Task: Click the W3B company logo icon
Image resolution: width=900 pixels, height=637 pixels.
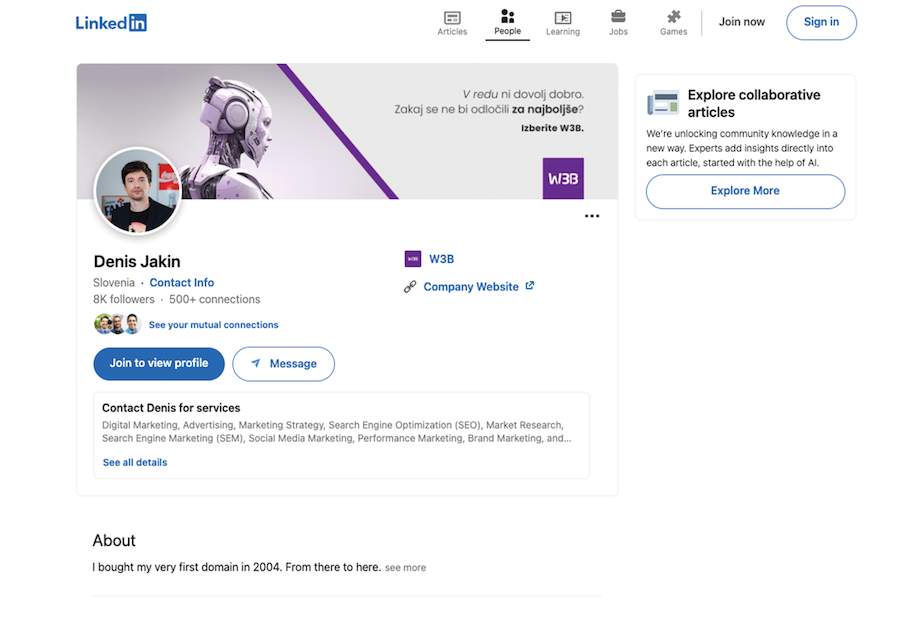Action: click(413, 259)
